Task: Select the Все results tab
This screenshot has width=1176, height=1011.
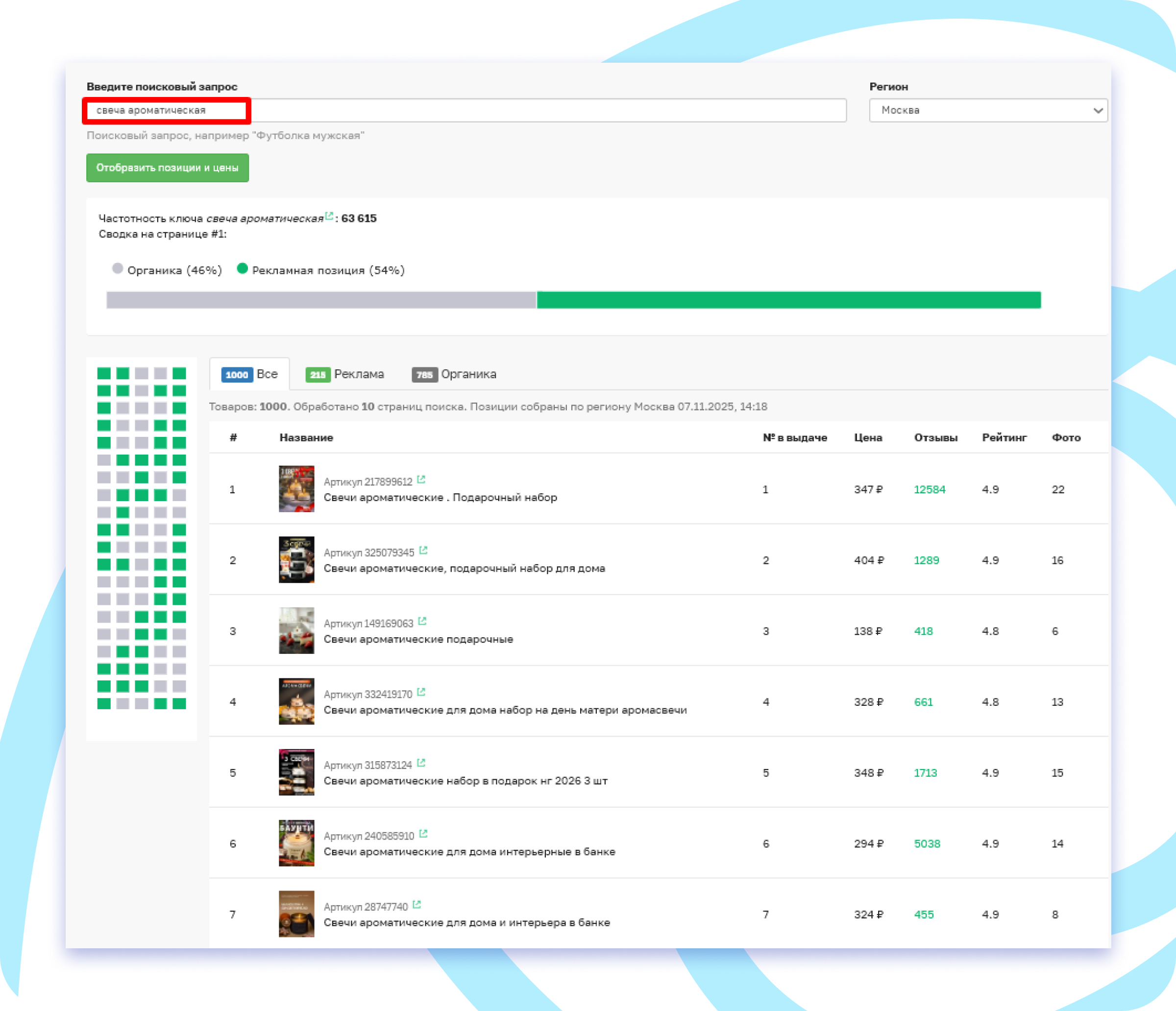Action: [x=250, y=374]
